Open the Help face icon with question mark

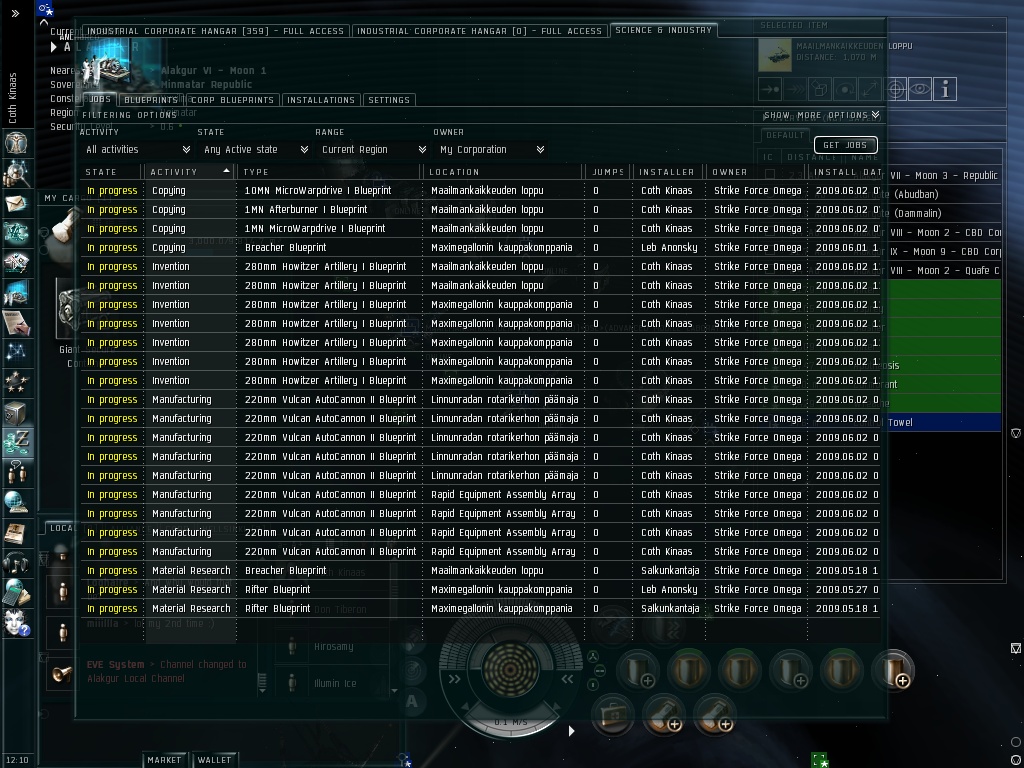(16, 623)
